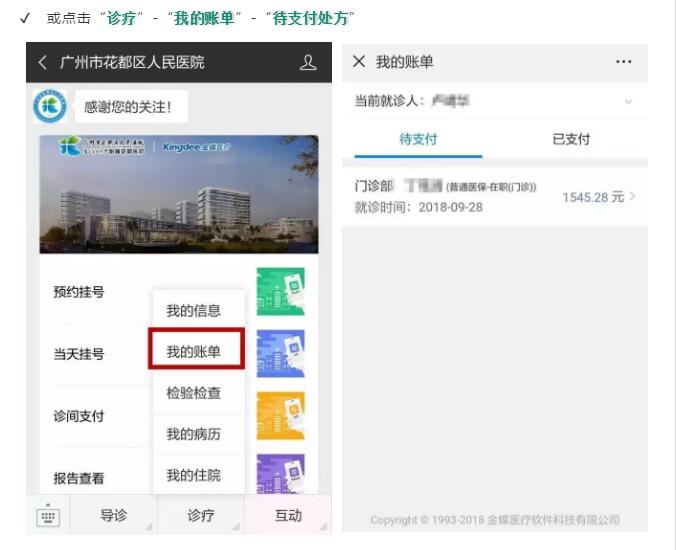Expand the 1545.28 元 bill details arrow
The width and height of the screenshot is (676, 550).
point(633,197)
